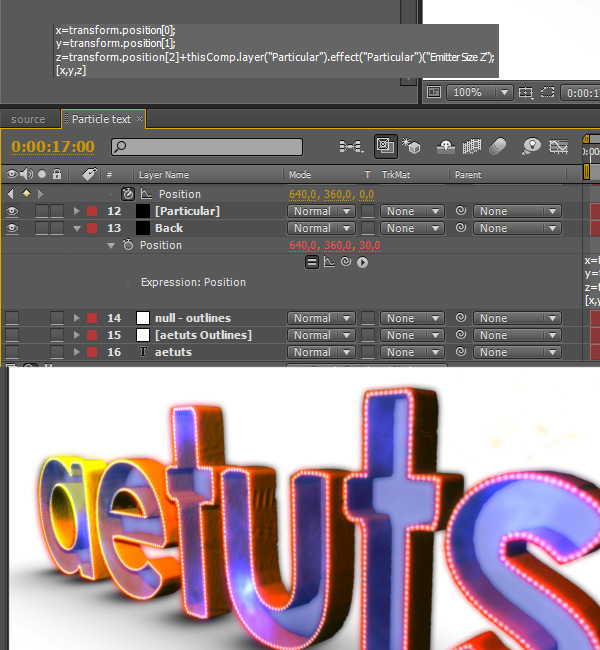This screenshot has width=600, height=650.
Task: Close the Particle text tab
Action: [140, 119]
